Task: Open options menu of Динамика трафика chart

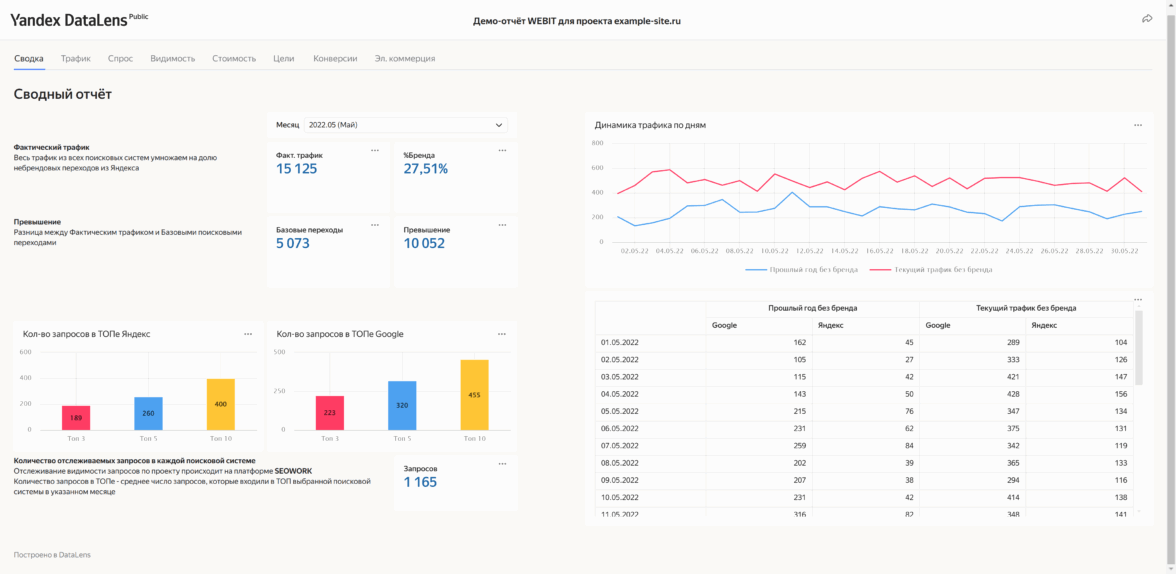Action: coord(1137,125)
